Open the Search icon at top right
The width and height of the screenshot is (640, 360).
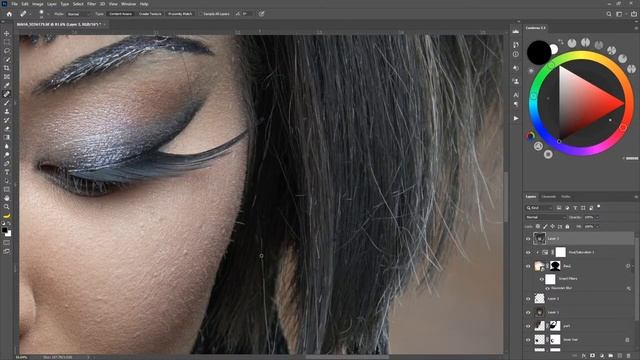tap(609, 14)
